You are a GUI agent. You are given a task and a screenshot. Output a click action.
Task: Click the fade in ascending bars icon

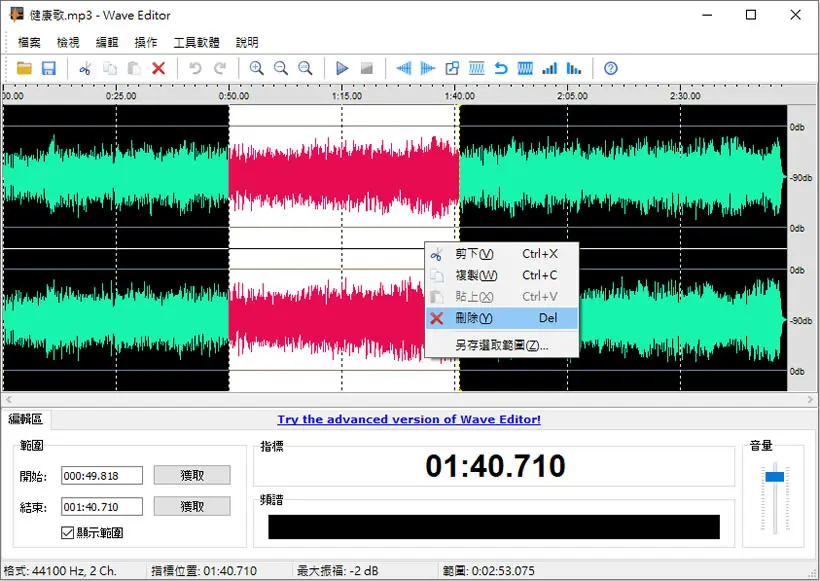point(550,68)
